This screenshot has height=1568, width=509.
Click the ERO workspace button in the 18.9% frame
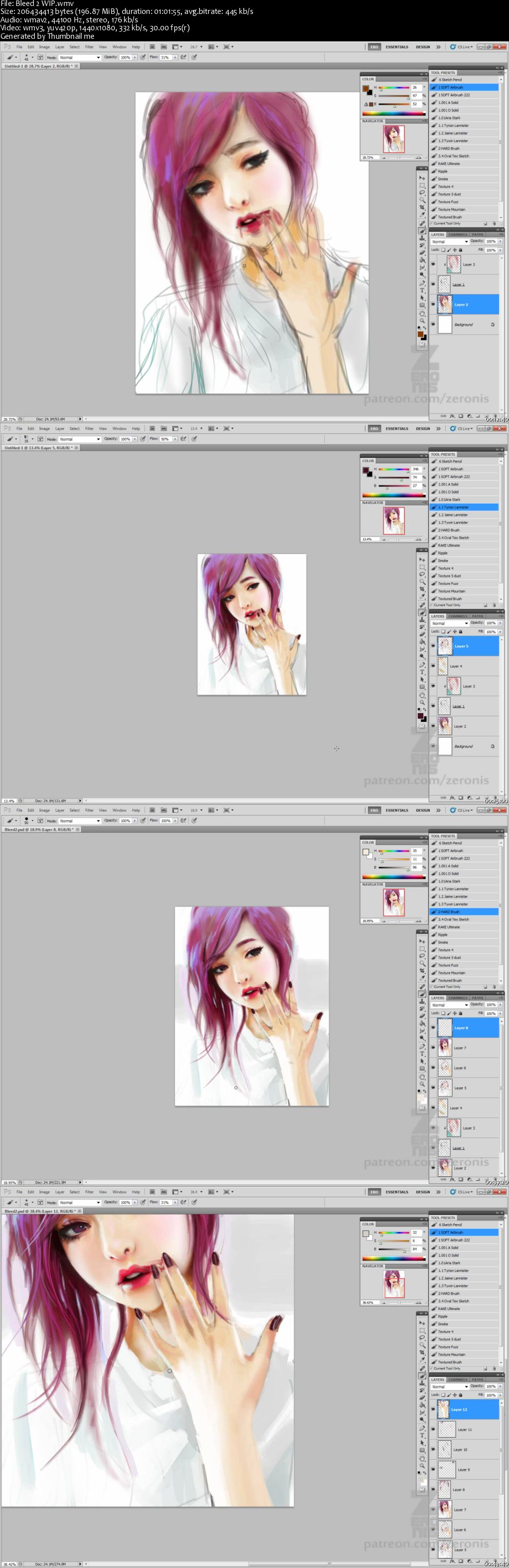click(x=374, y=810)
